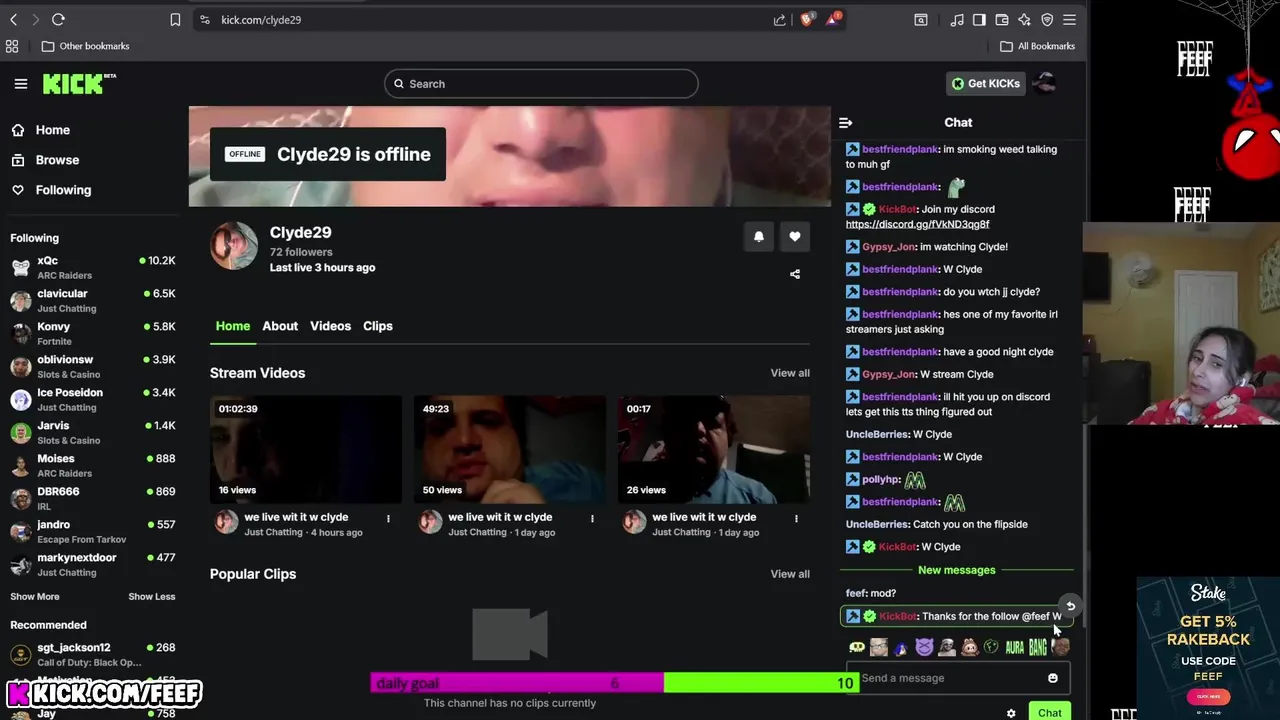Viewport: 1280px width, 720px height.
Task: Click the Kick search field
Action: 541,84
